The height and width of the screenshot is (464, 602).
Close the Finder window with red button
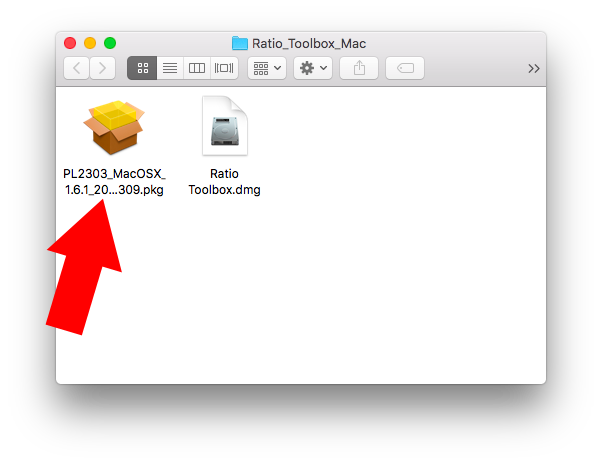click(x=70, y=43)
